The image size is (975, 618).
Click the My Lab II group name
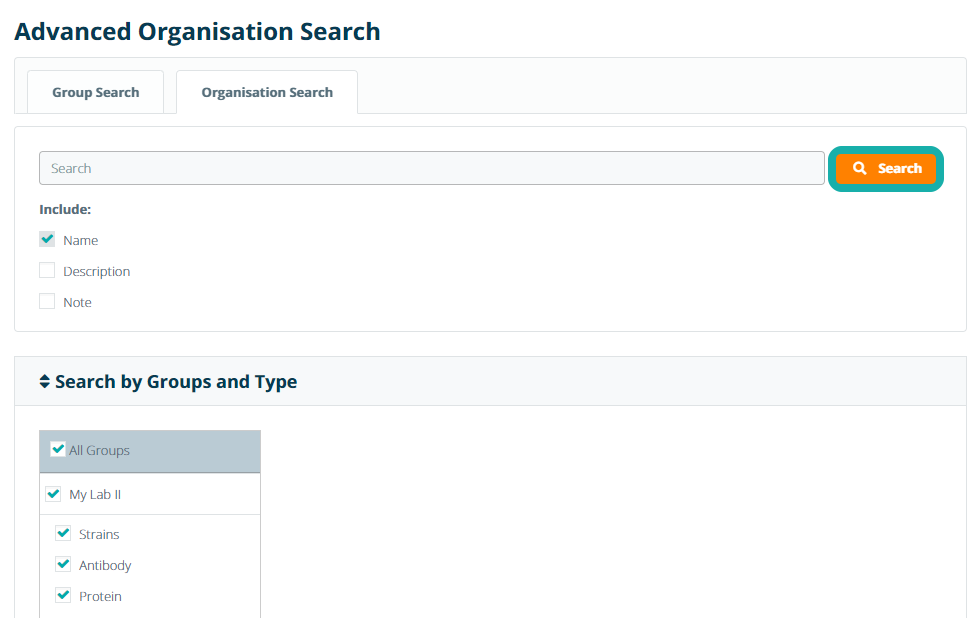click(x=95, y=495)
